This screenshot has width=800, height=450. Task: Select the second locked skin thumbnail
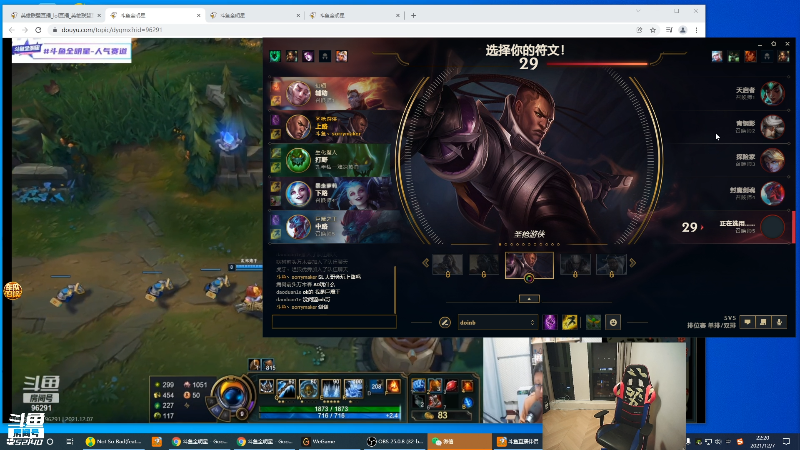484,265
